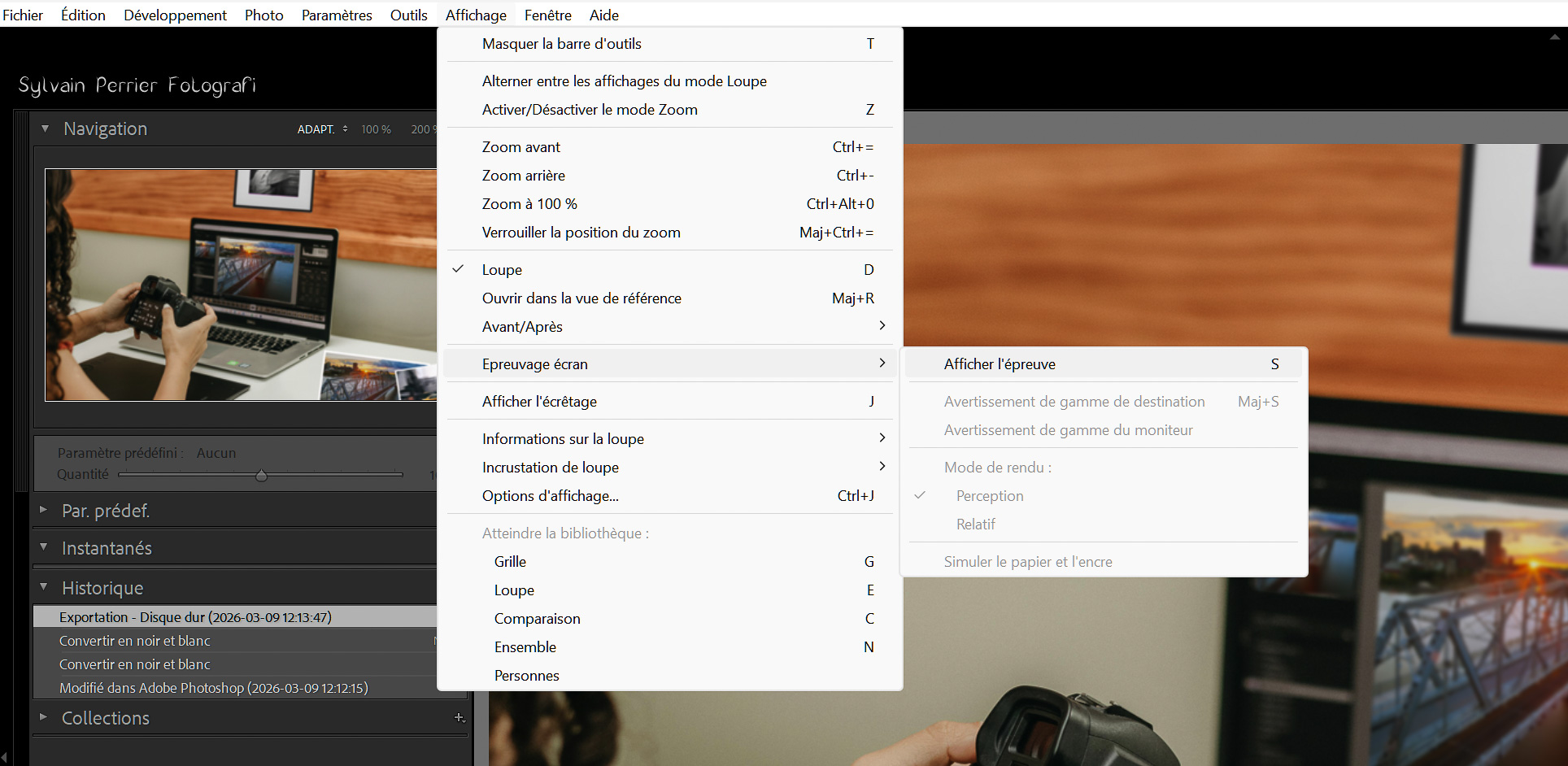Click the Quantité slider handle
The height and width of the screenshot is (766, 1568).
coord(261,475)
